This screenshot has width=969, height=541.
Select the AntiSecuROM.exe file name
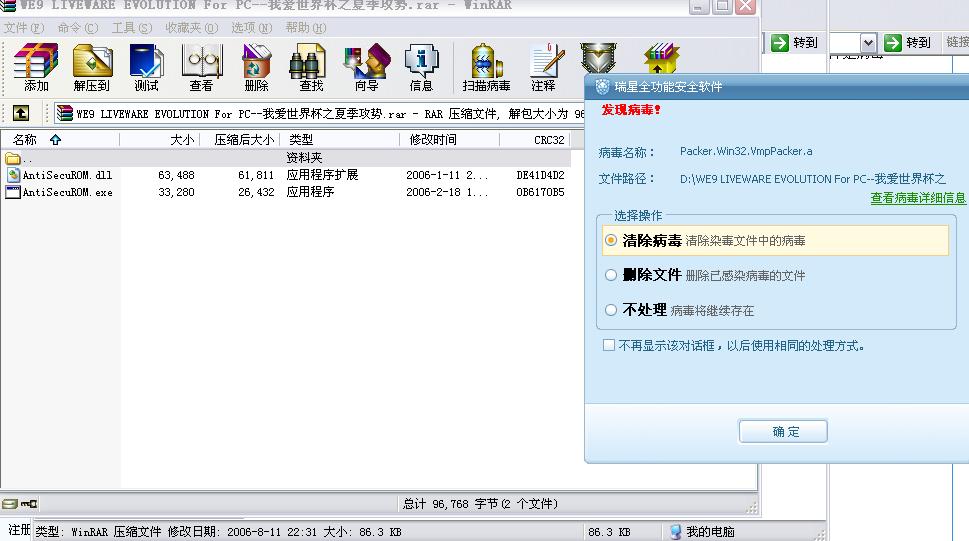(67, 193)
